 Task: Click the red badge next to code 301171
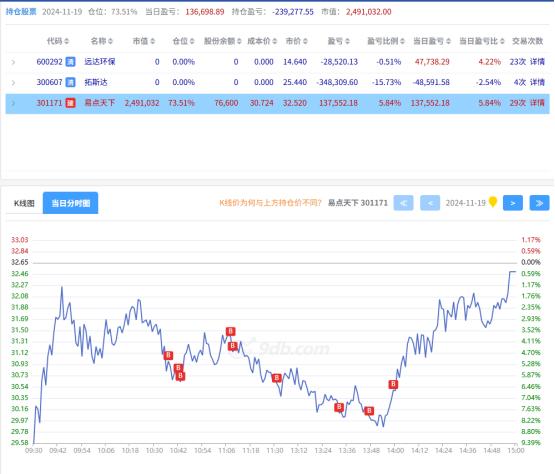(70, 103)
